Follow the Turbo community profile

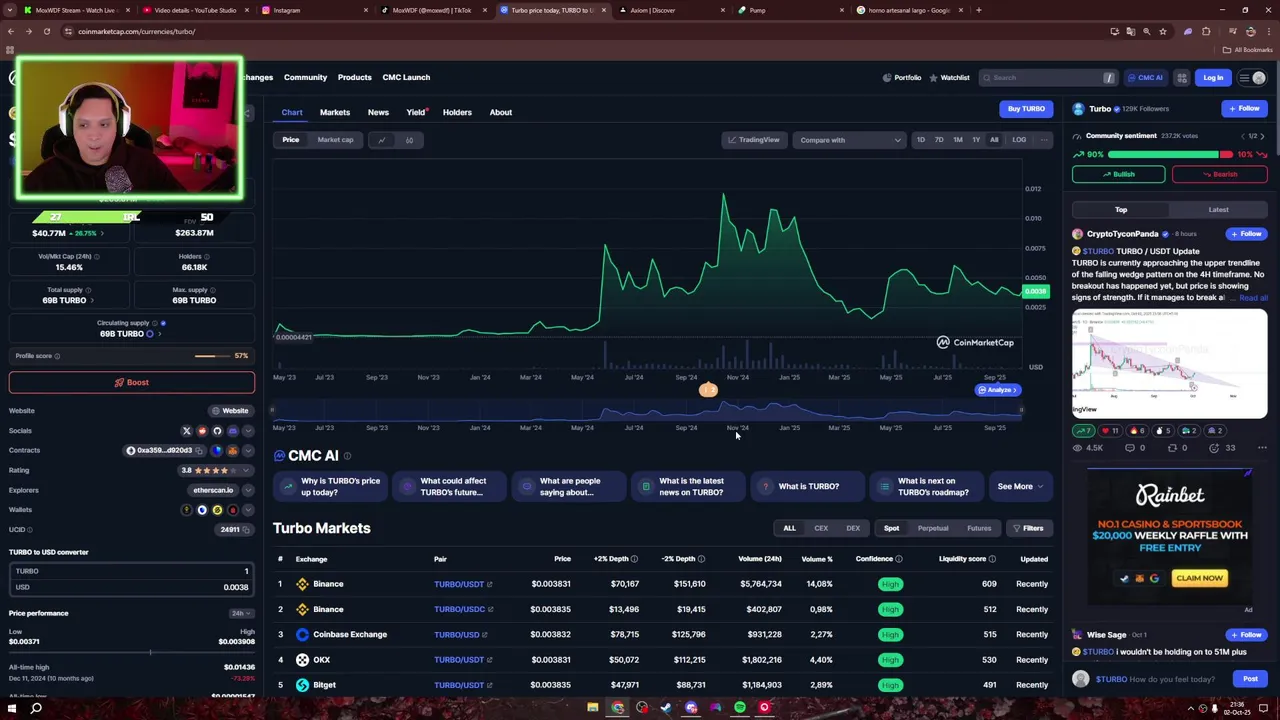point(1244,109)
